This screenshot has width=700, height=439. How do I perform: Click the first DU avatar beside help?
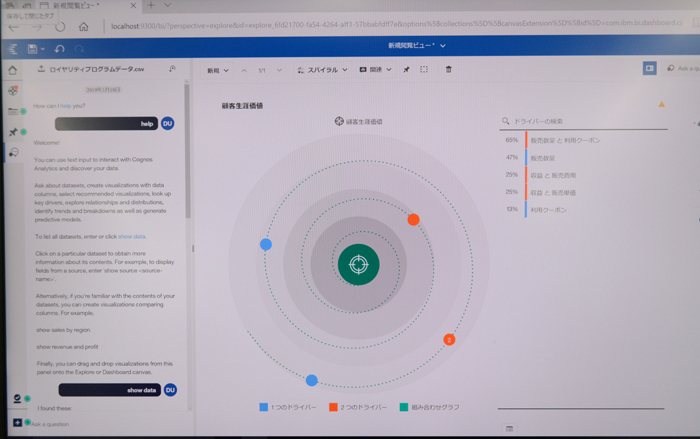(x=167, y=123)
